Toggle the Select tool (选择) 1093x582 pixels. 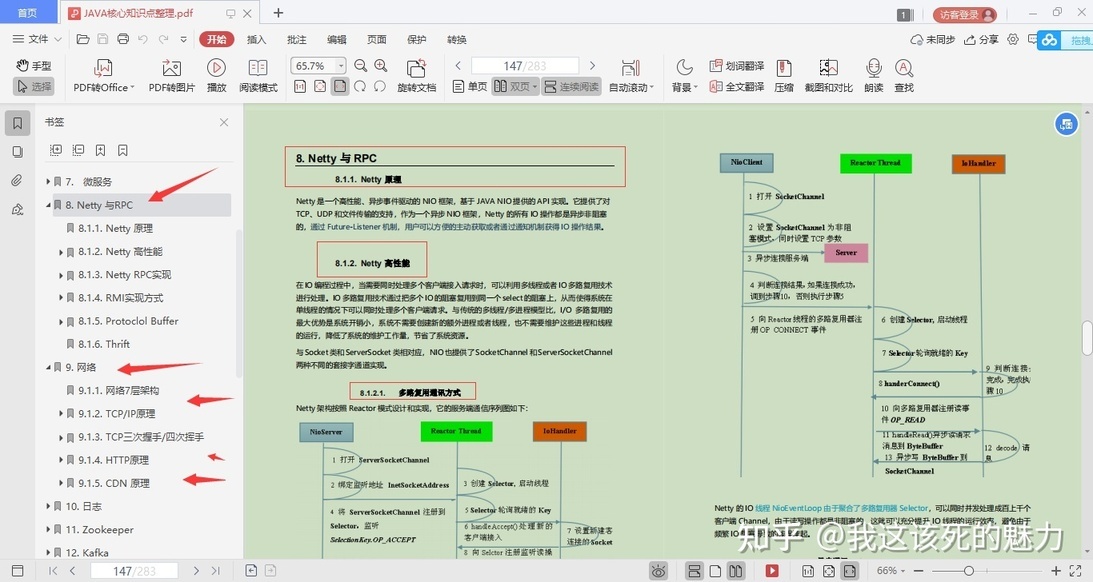33,86
